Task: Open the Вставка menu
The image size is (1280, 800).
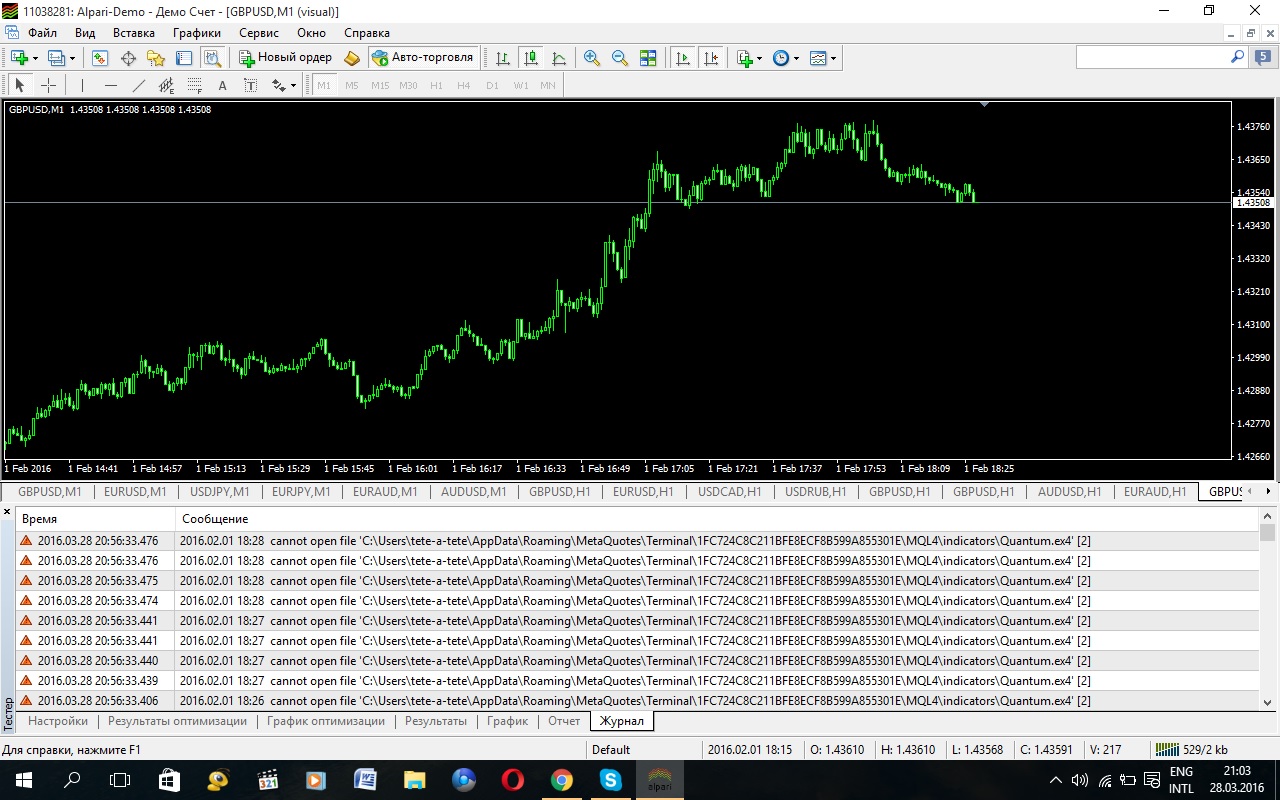Action: pyautogui.click(x=134, y=33)
